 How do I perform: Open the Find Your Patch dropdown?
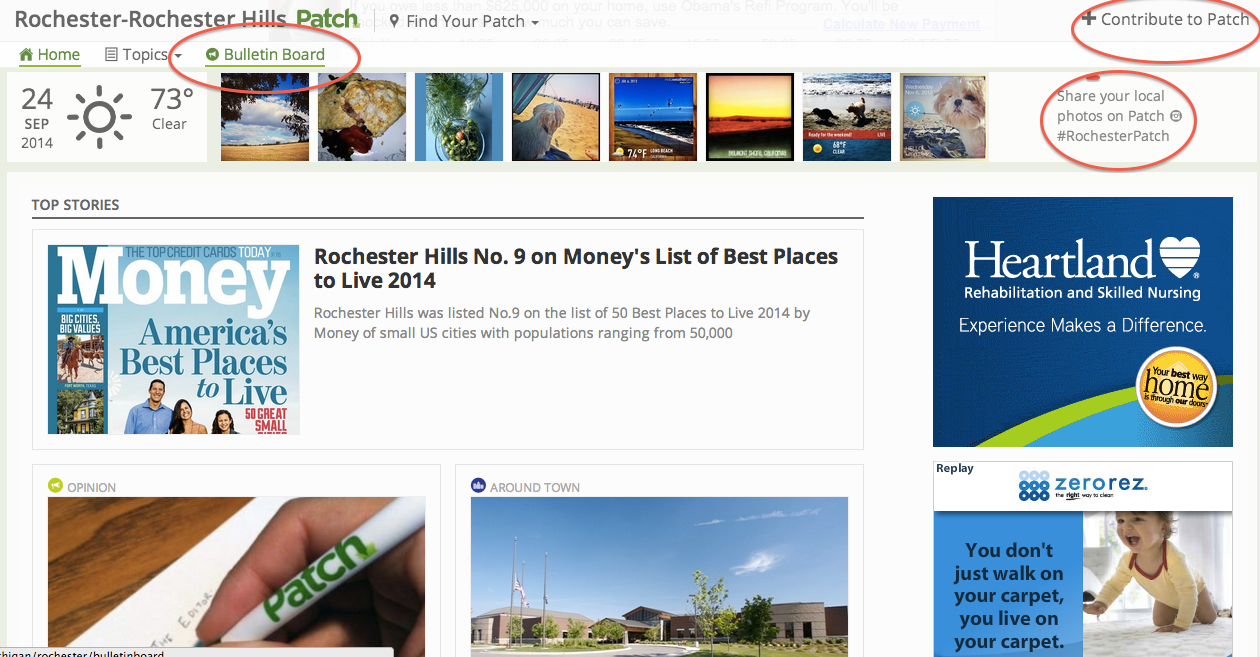464,21
